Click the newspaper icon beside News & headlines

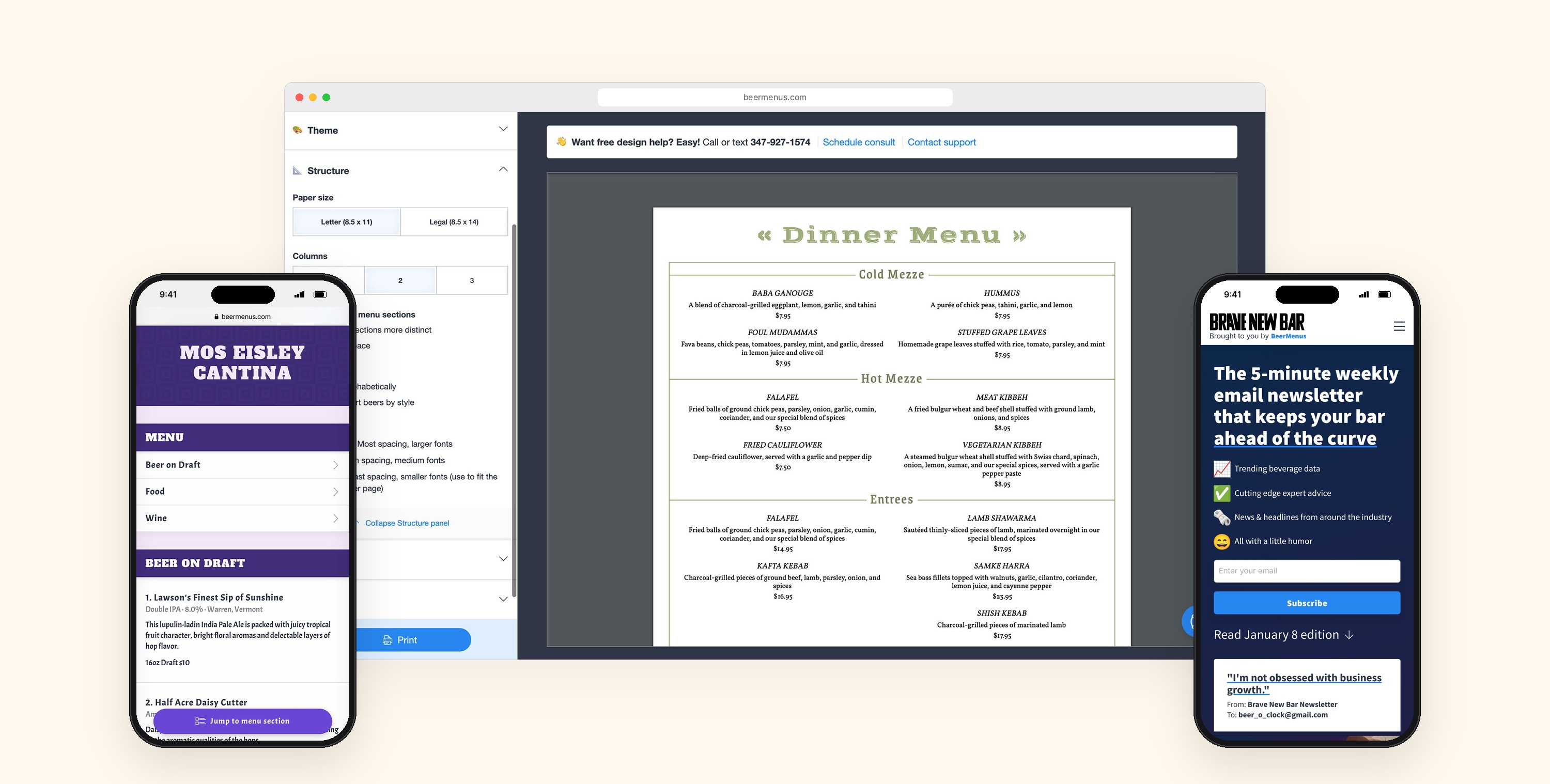(x=1221, y=517)
